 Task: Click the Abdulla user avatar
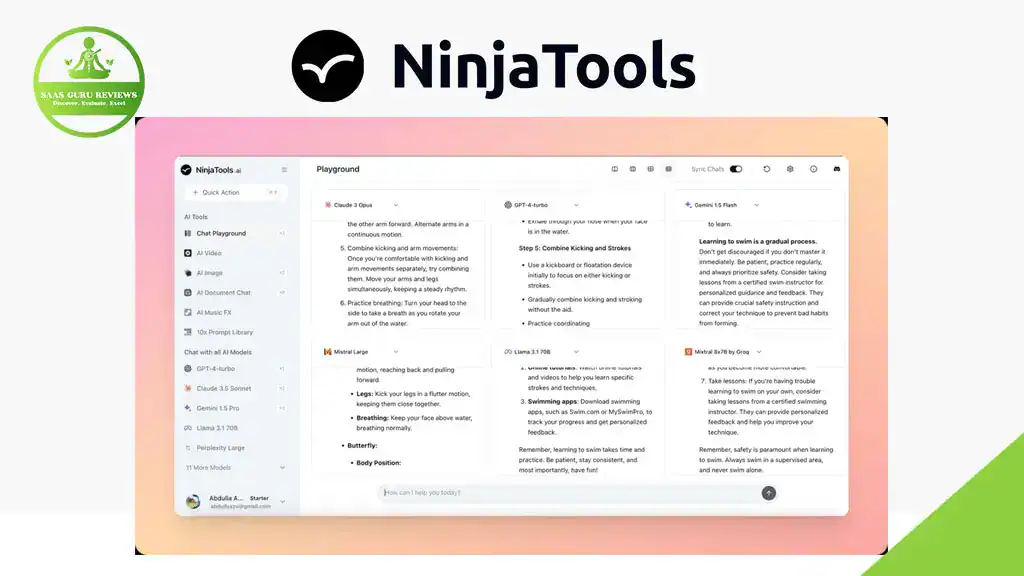tap(193, 502)
